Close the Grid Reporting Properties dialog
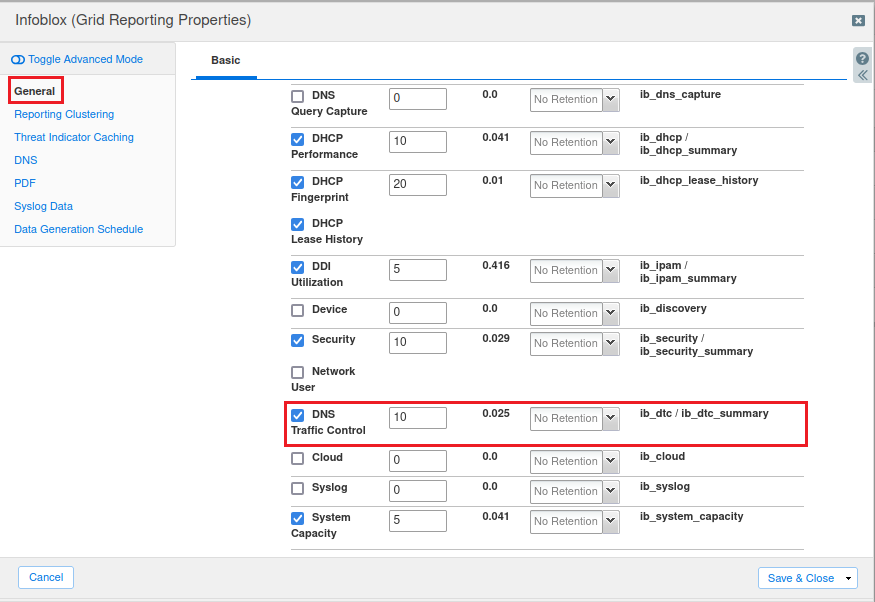Viewport: 875px width, 602px height. 858,21
